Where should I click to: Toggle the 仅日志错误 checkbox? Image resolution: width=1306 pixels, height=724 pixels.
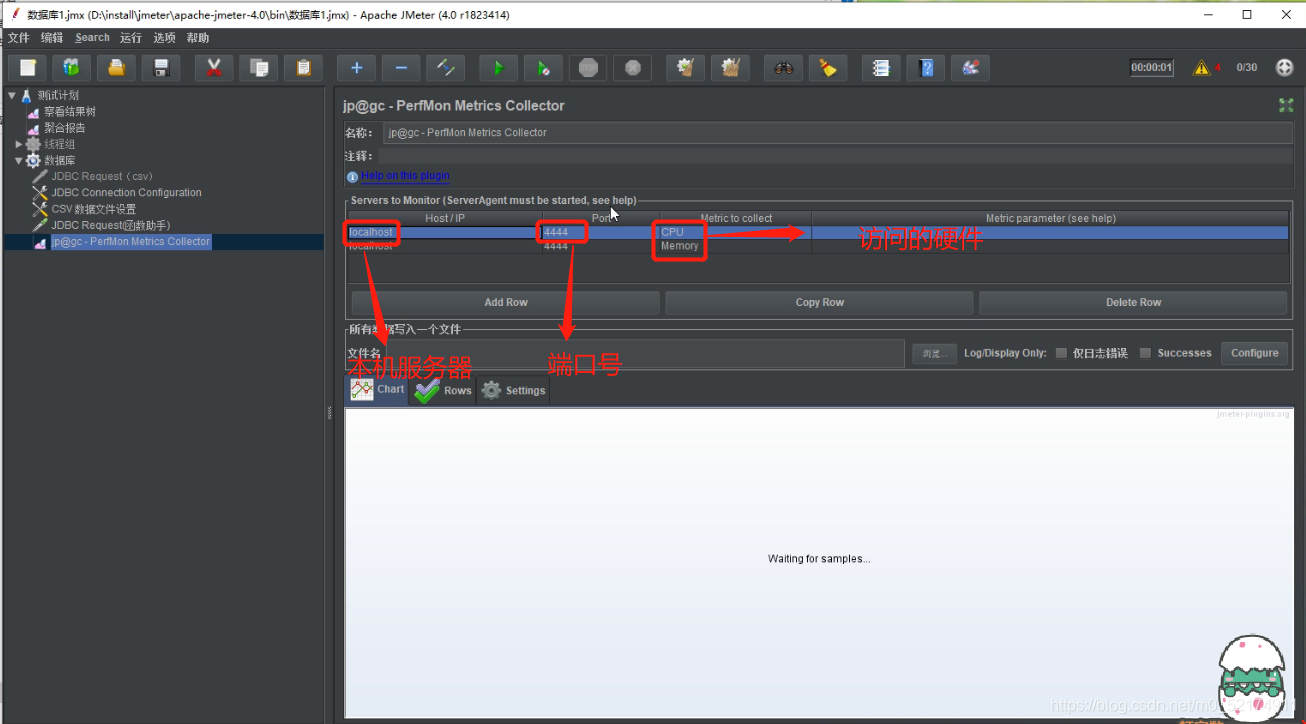(1061, 353)
